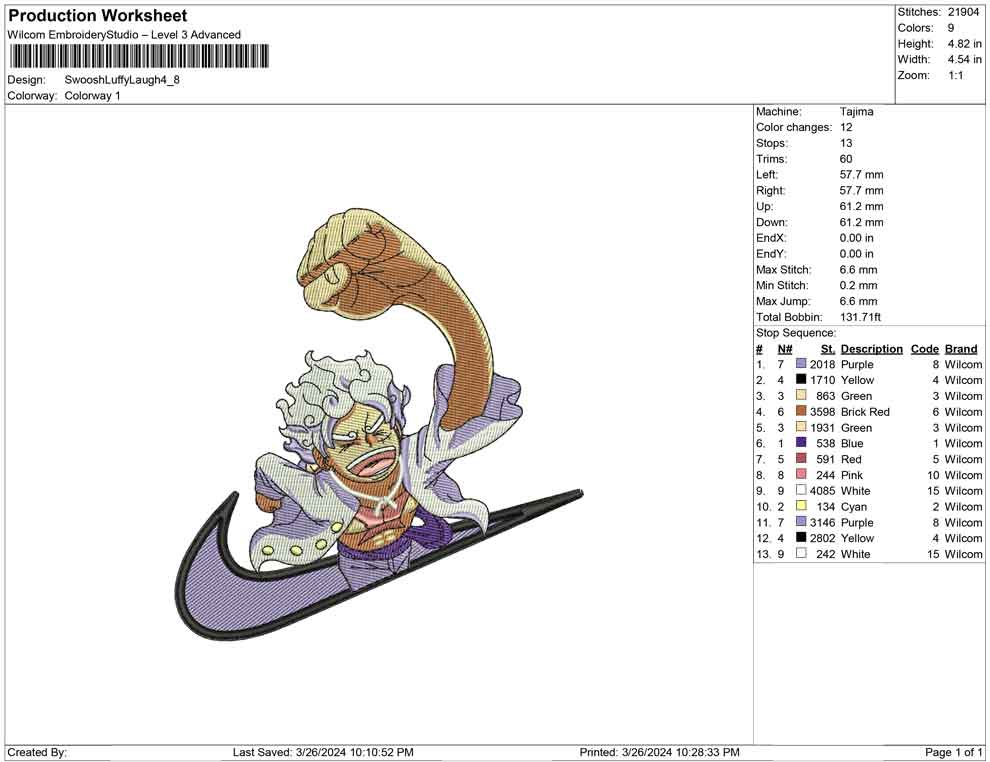
Task: Click the N# column header
Action: coord(784,348)
